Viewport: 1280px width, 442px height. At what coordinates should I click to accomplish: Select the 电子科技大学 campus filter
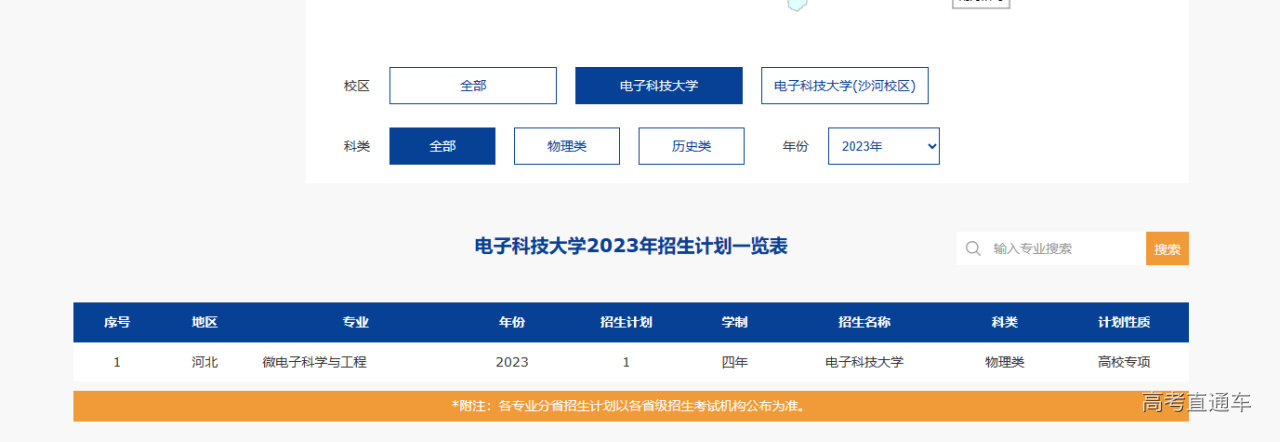tap(659, 86)
